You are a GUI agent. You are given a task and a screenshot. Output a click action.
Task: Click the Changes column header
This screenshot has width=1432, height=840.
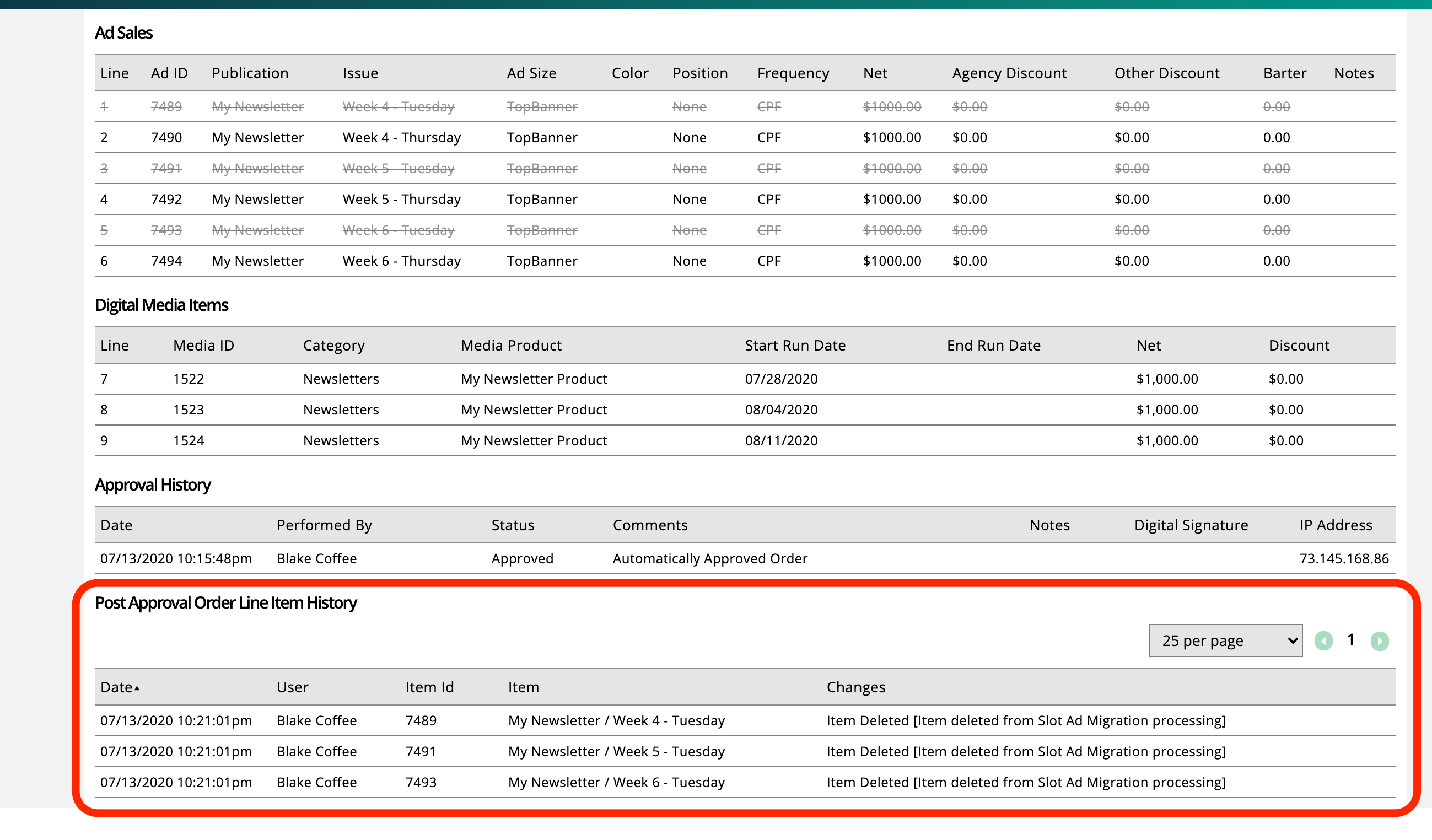point(855,687)
